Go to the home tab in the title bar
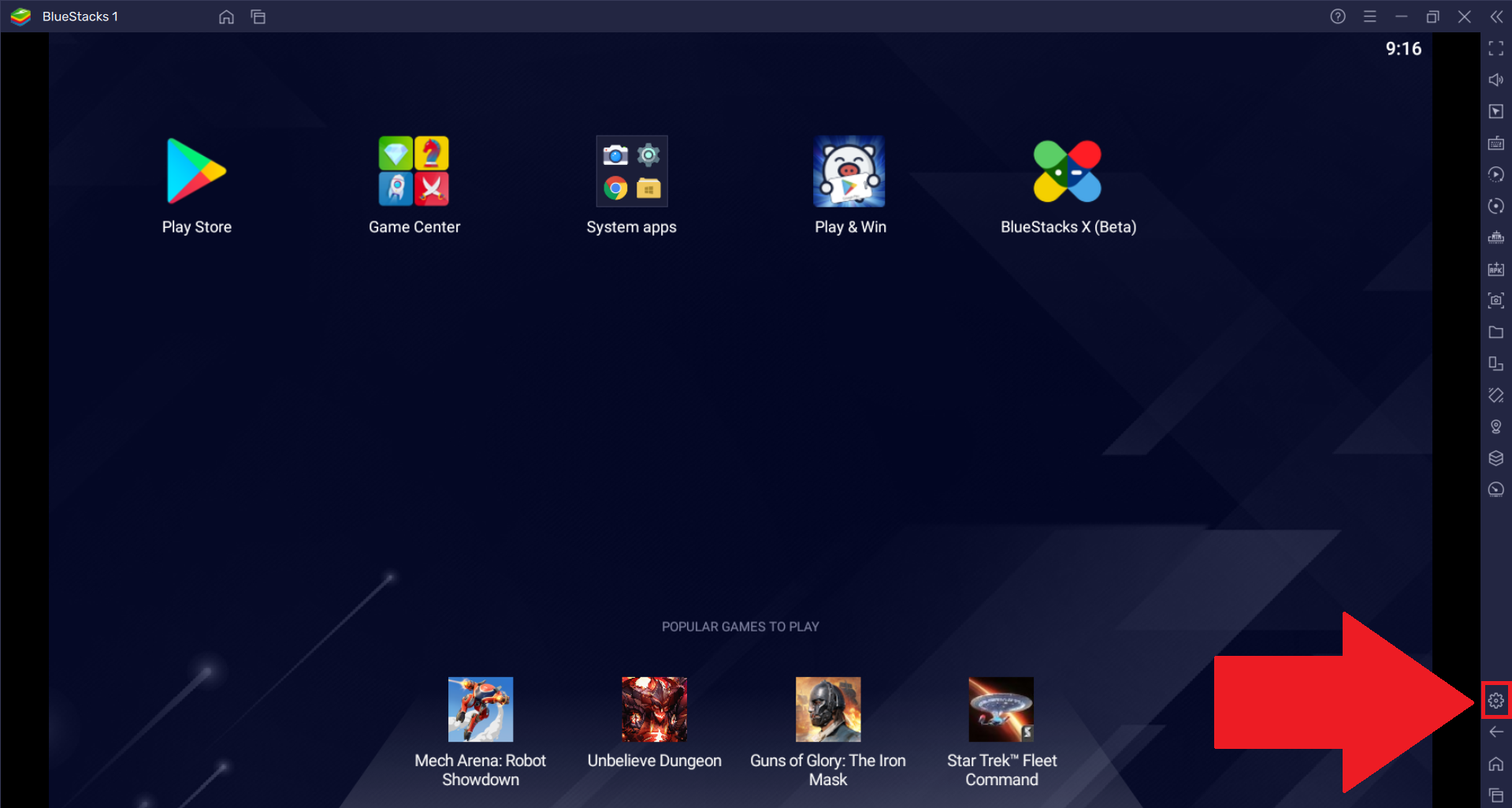This screenshot has height=808, width=1512. point(226,17)
